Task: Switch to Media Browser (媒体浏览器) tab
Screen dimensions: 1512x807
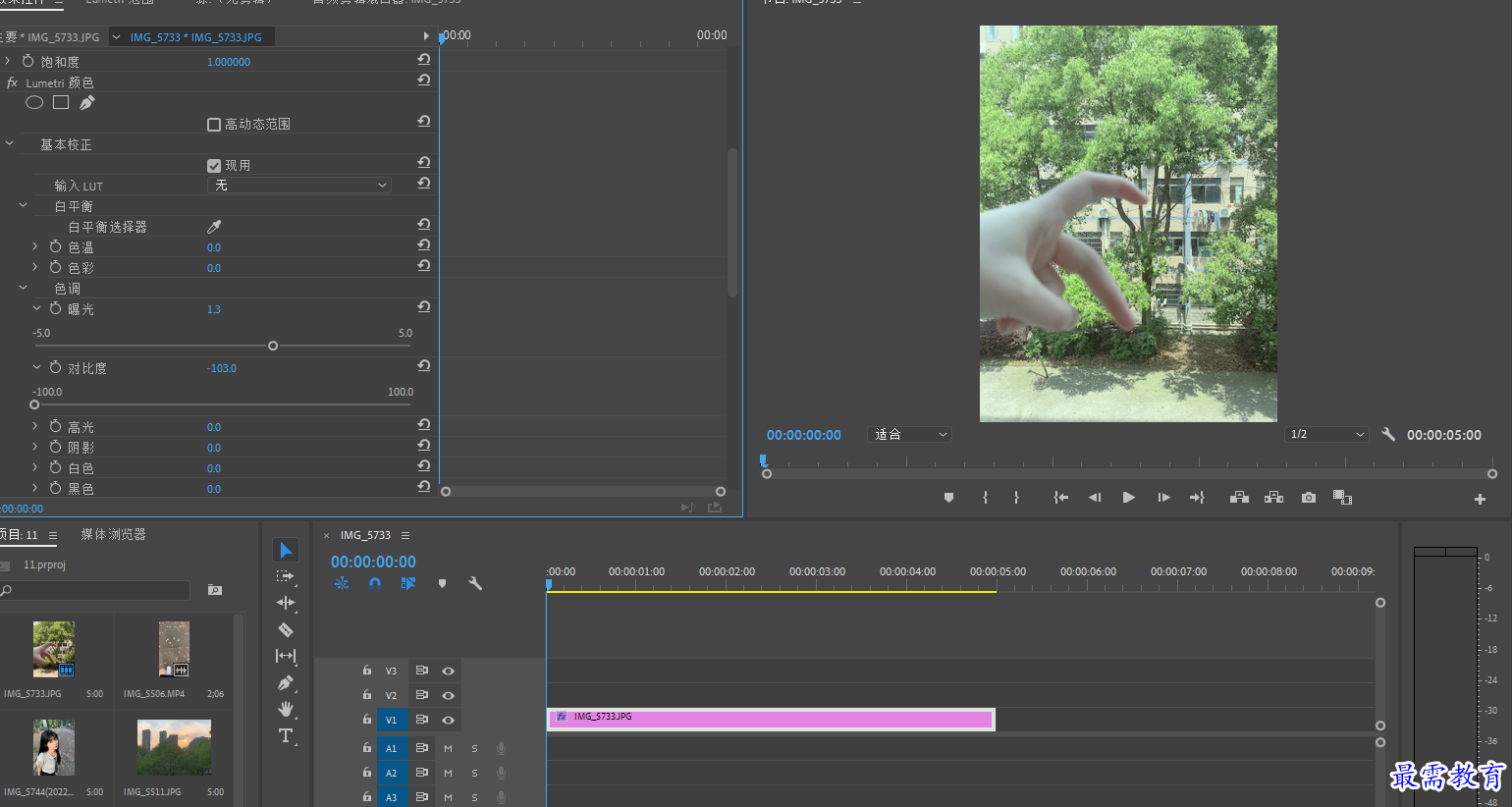Action: pyautogui.click(x=113, y=534)
